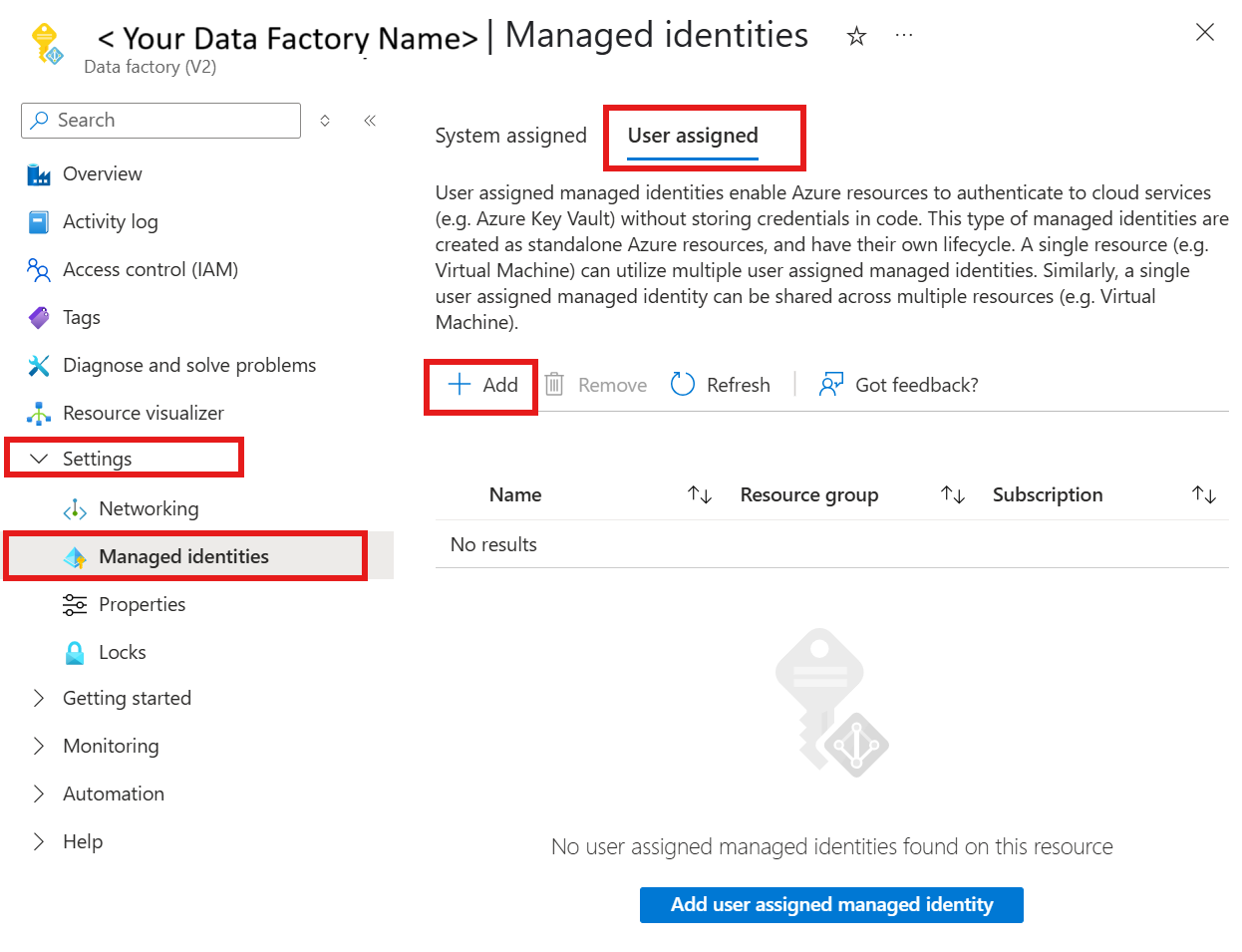Switch to the System assigned tab
Viewport: 1242px width, 952px height.
tap(510, 136)
